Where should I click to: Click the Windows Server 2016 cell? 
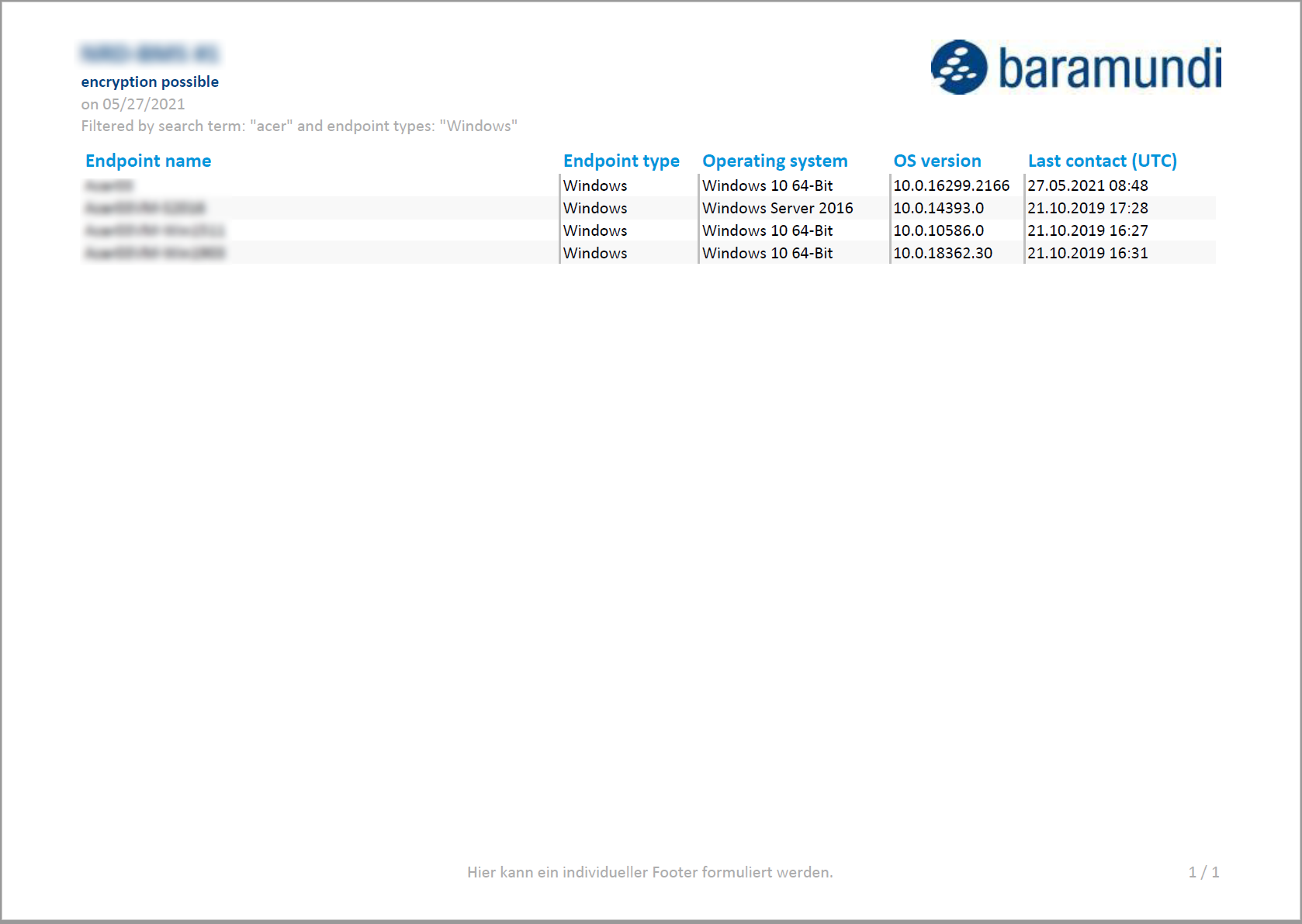coord(777,208)
